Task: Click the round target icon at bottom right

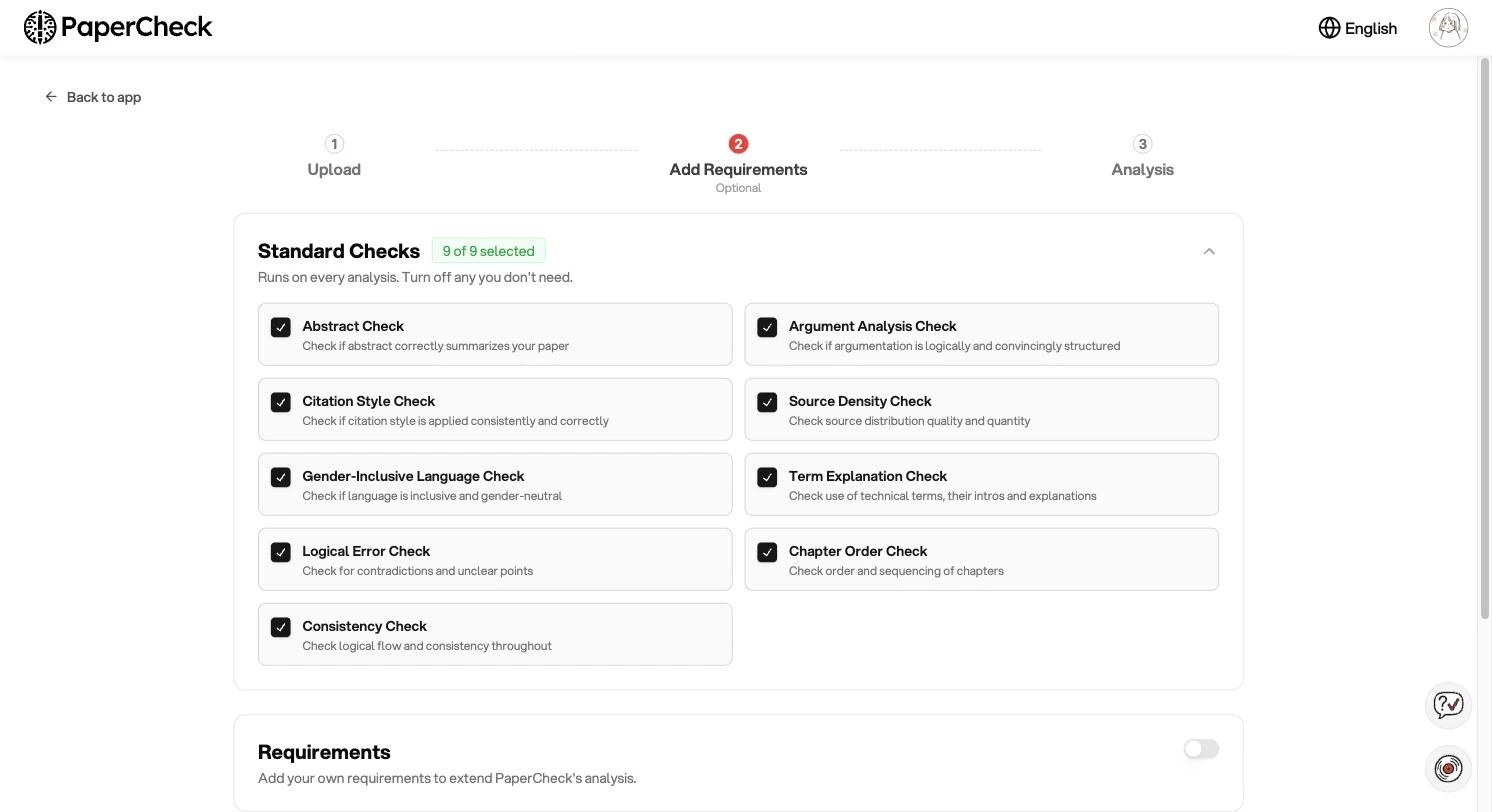Action: [1448, 769]
